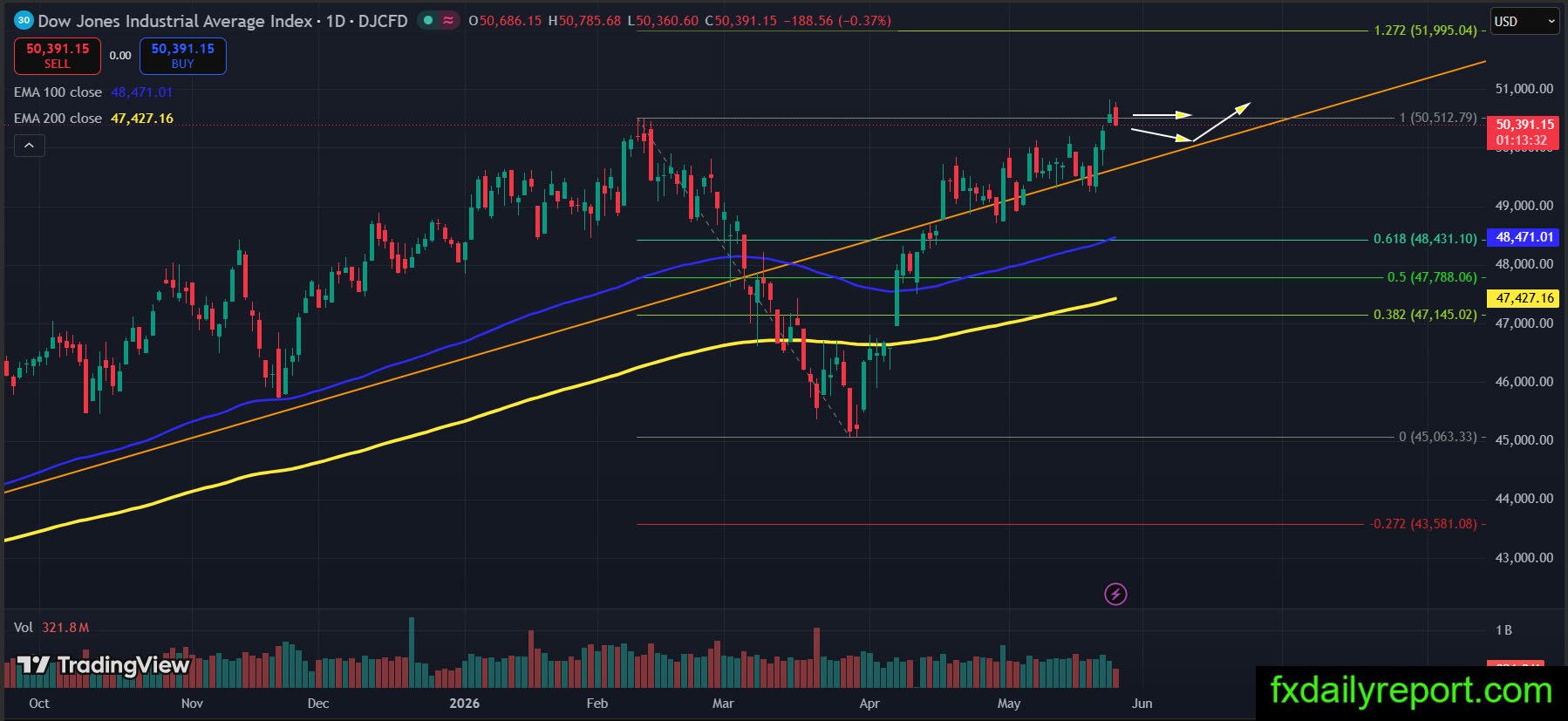Click the daily change −188.56 (−0.37%)

coord(837,21)
